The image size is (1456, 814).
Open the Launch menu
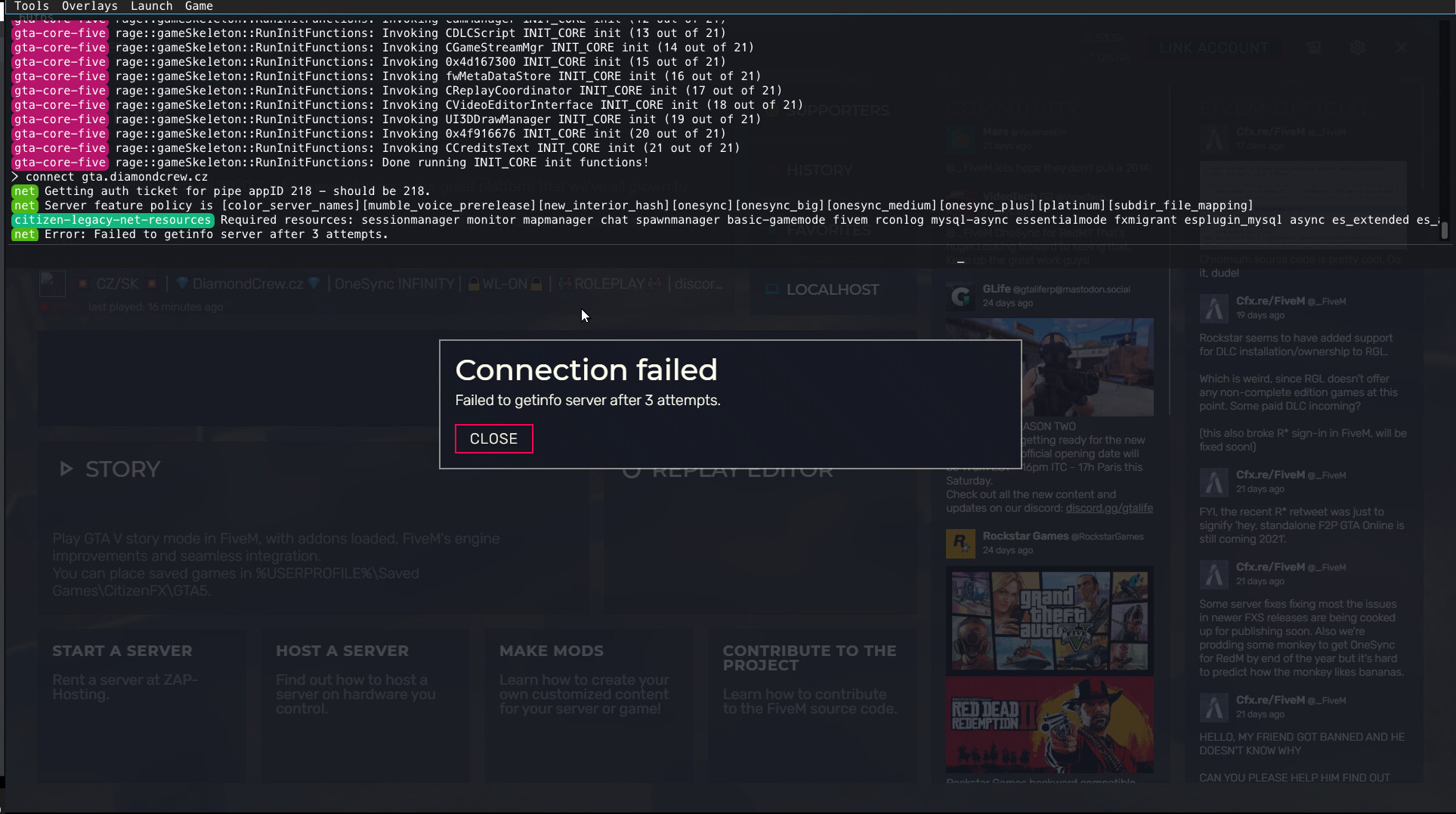(x=151, y=6)
